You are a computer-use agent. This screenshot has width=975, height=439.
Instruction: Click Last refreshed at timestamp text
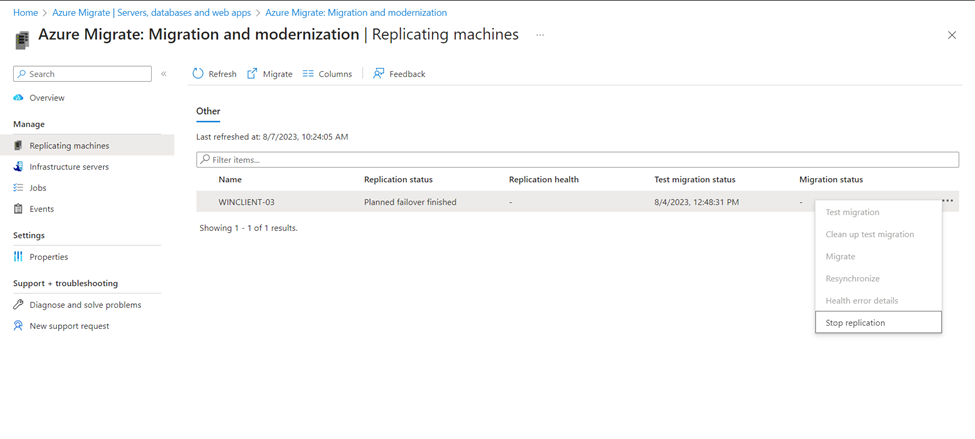point(272,137)
